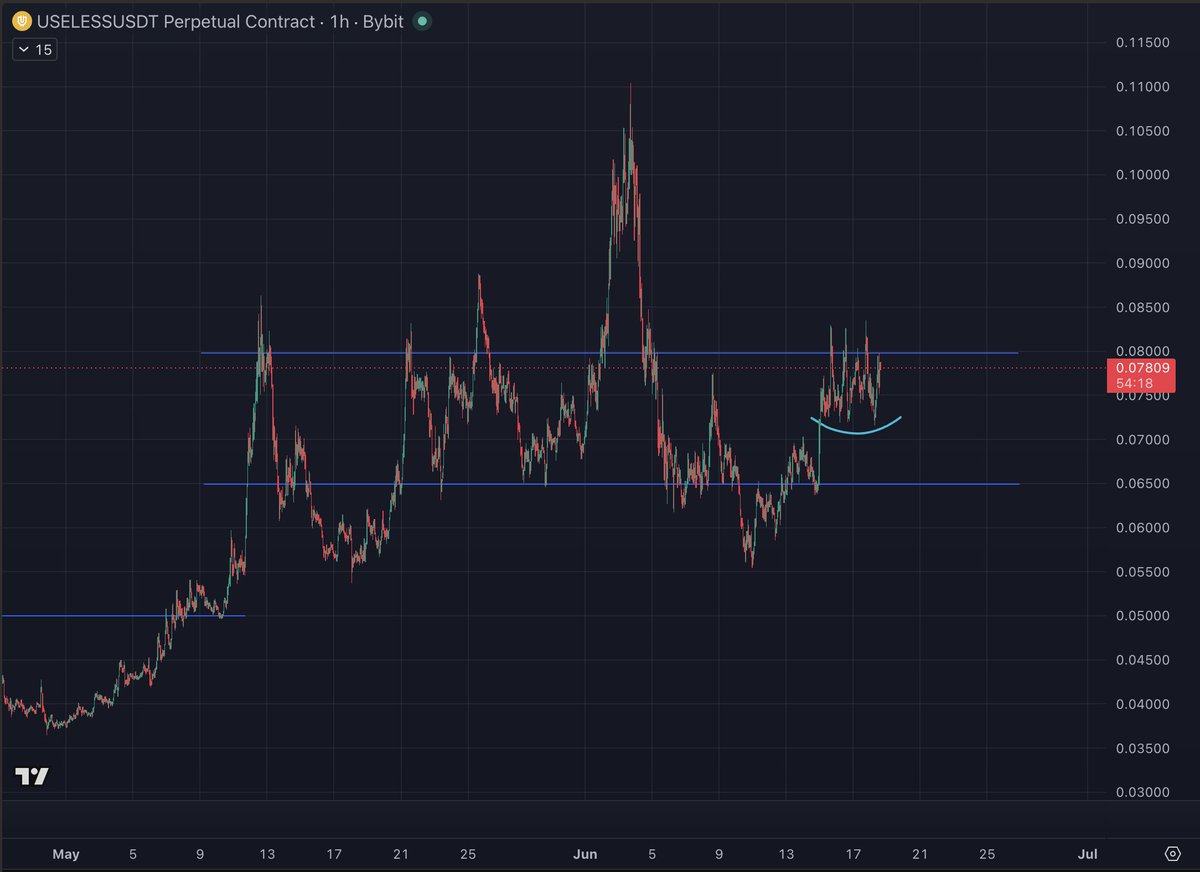Click the Jul label on time axis
Viewport: 1200px width, 872px height.
click(x=1088, y=854)
